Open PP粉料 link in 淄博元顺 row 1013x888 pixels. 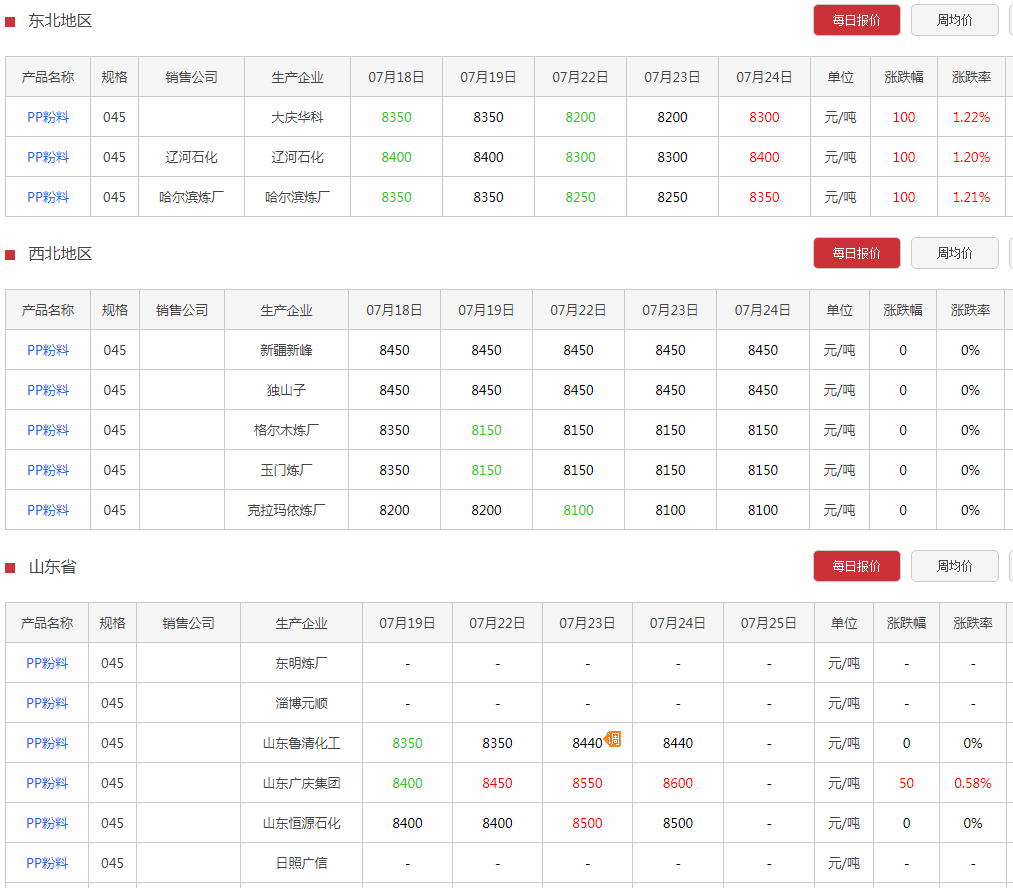point(47,704)
